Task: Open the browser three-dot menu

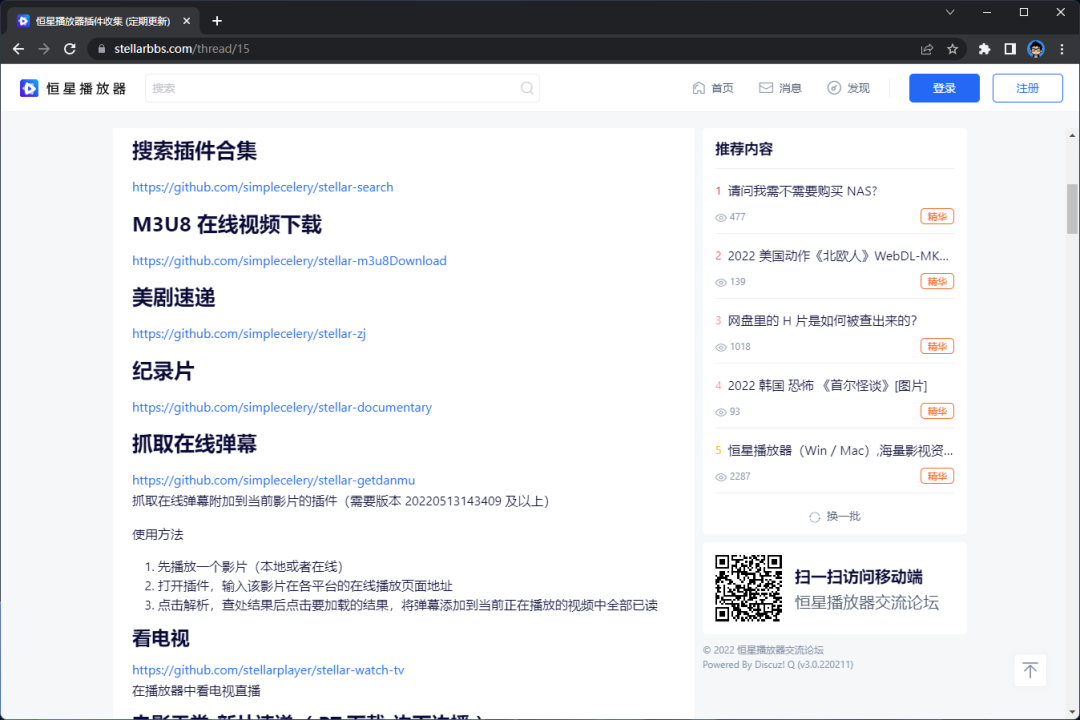Action: (1062, 48)
